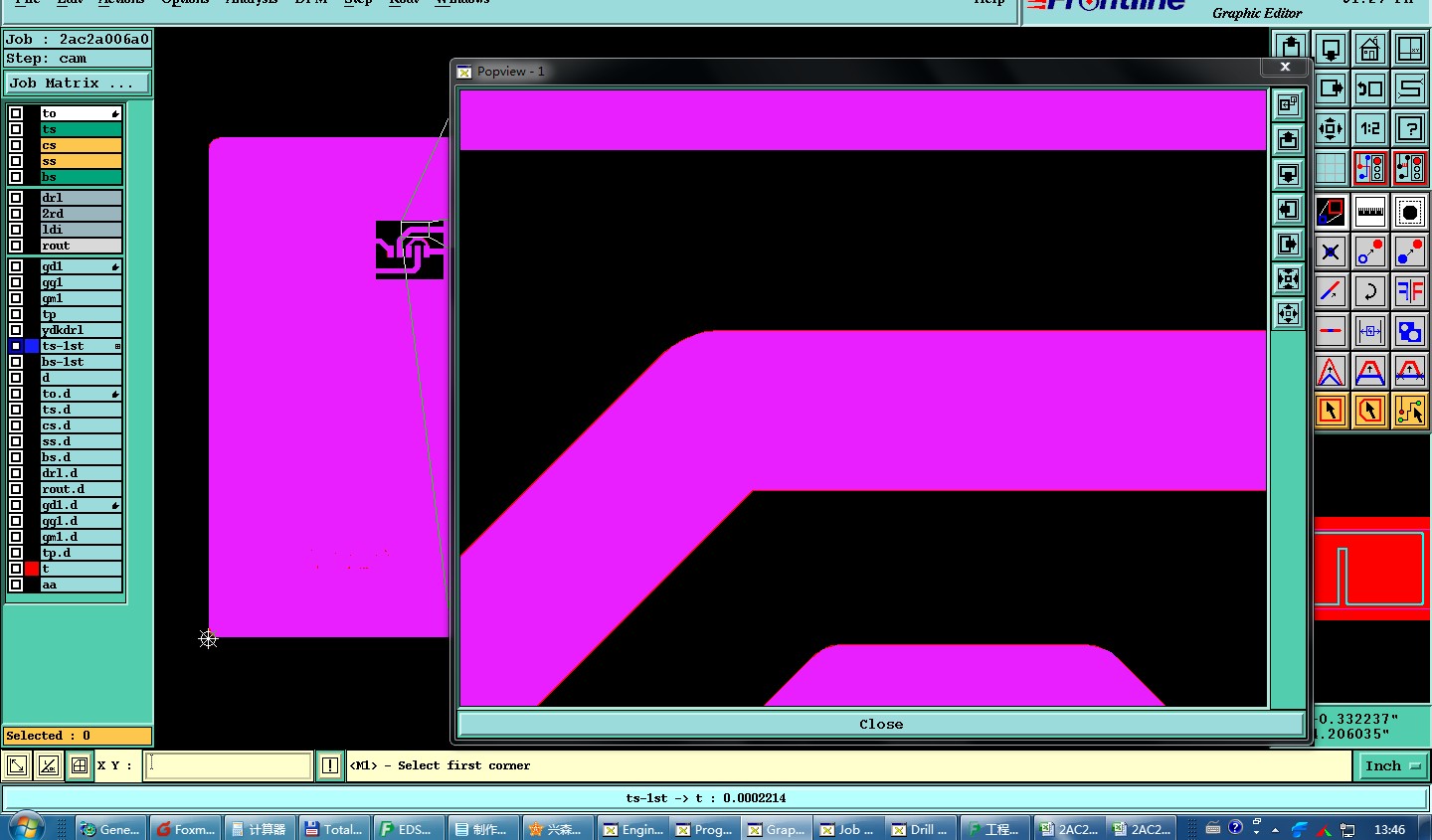The width and height of the screenshot is (1432, 840).
Task: Click the pan down icon in the main toolbar
Action: click(x=1331, y=49)
